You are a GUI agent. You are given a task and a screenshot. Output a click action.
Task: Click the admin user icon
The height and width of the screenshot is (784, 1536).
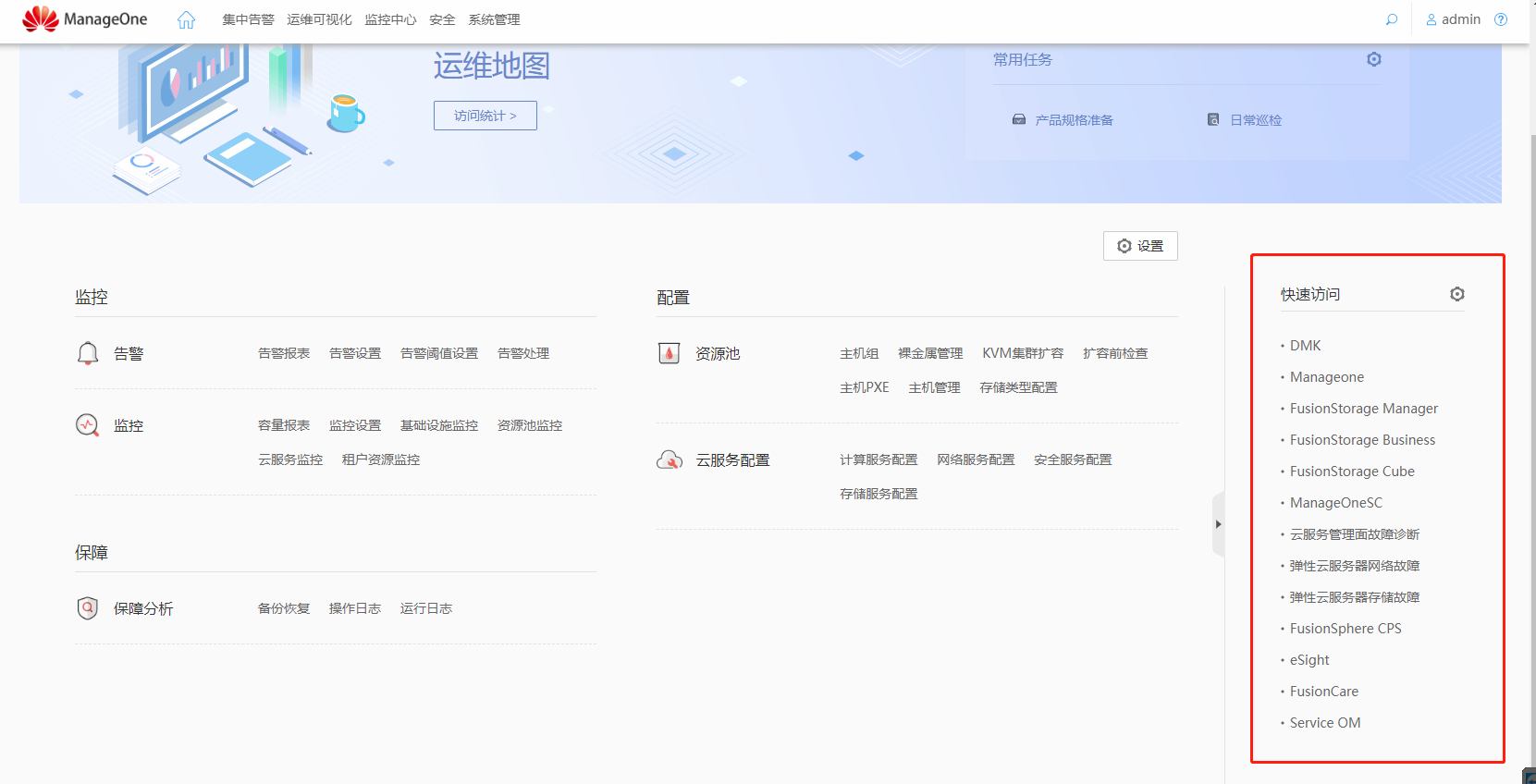point(1432,19)
